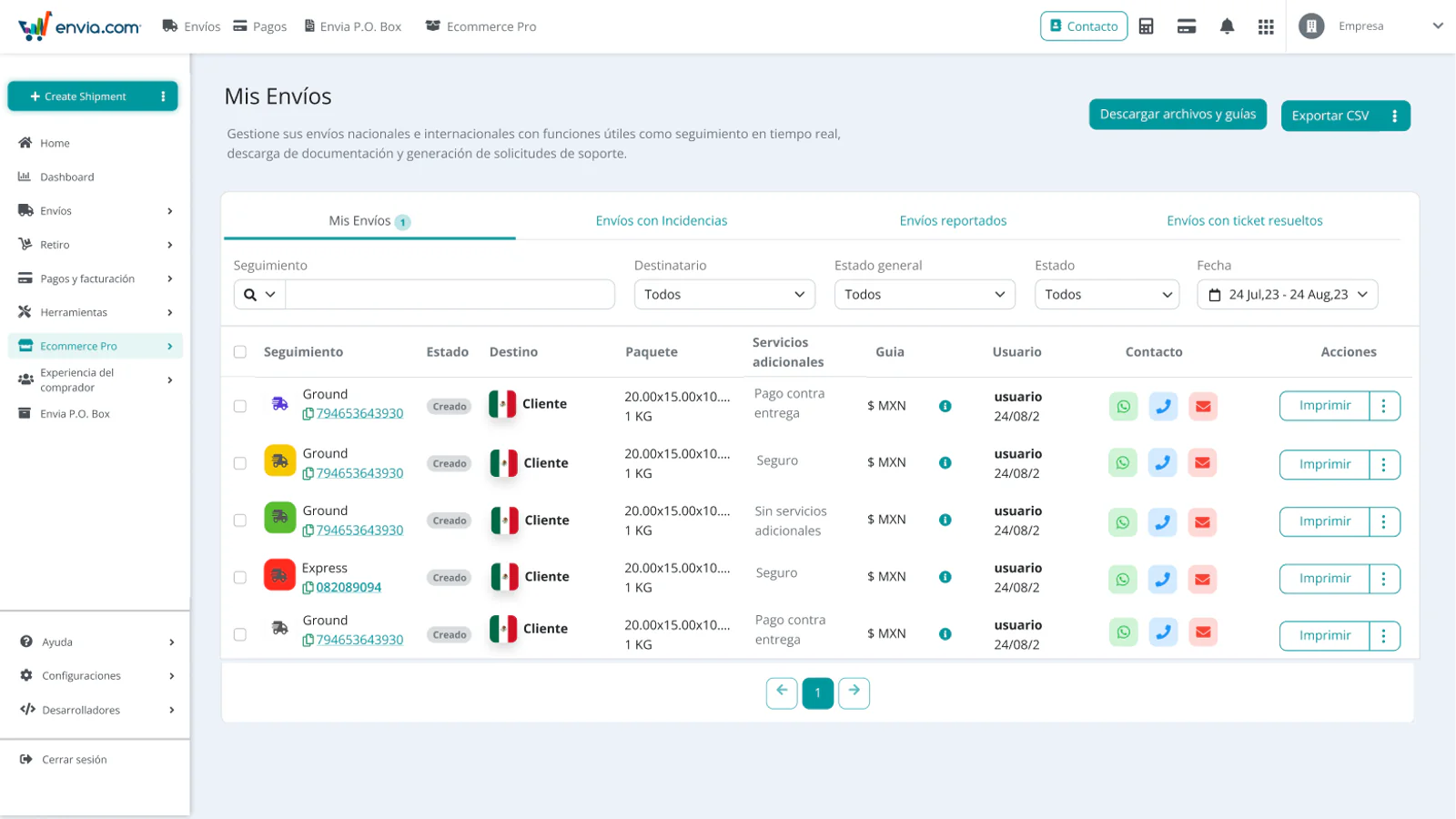
Task: Open Envia P.O. Box top menu
Action: [352, 26]
